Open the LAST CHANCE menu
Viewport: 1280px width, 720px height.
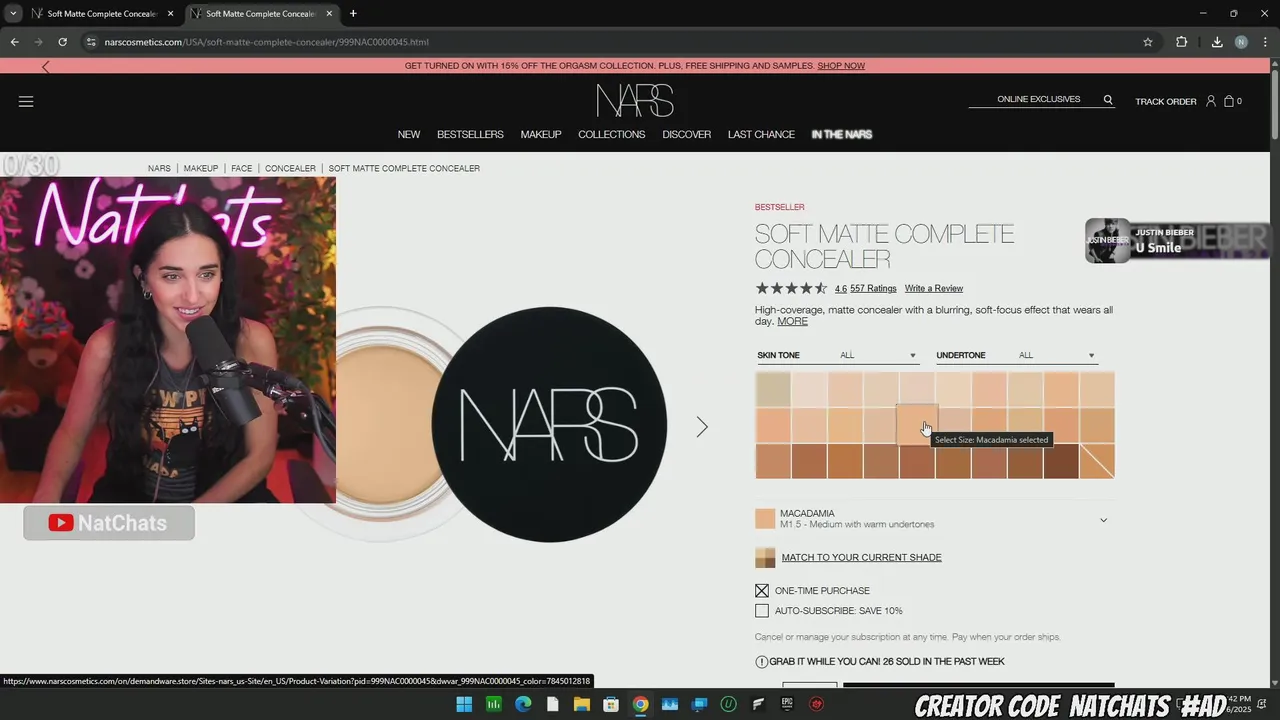(761, 134)
